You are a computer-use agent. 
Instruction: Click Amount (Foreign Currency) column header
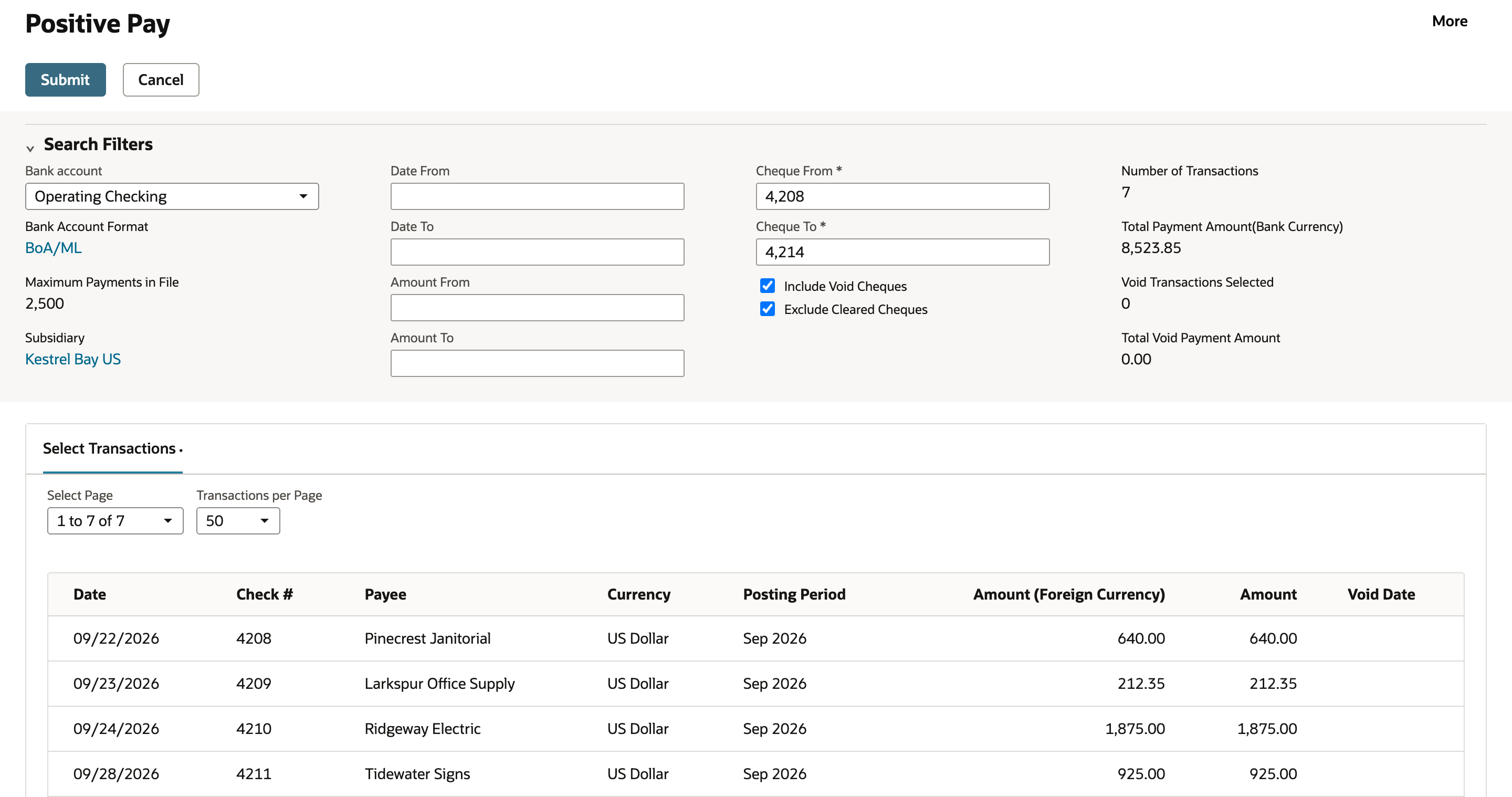click(1069, 594)
